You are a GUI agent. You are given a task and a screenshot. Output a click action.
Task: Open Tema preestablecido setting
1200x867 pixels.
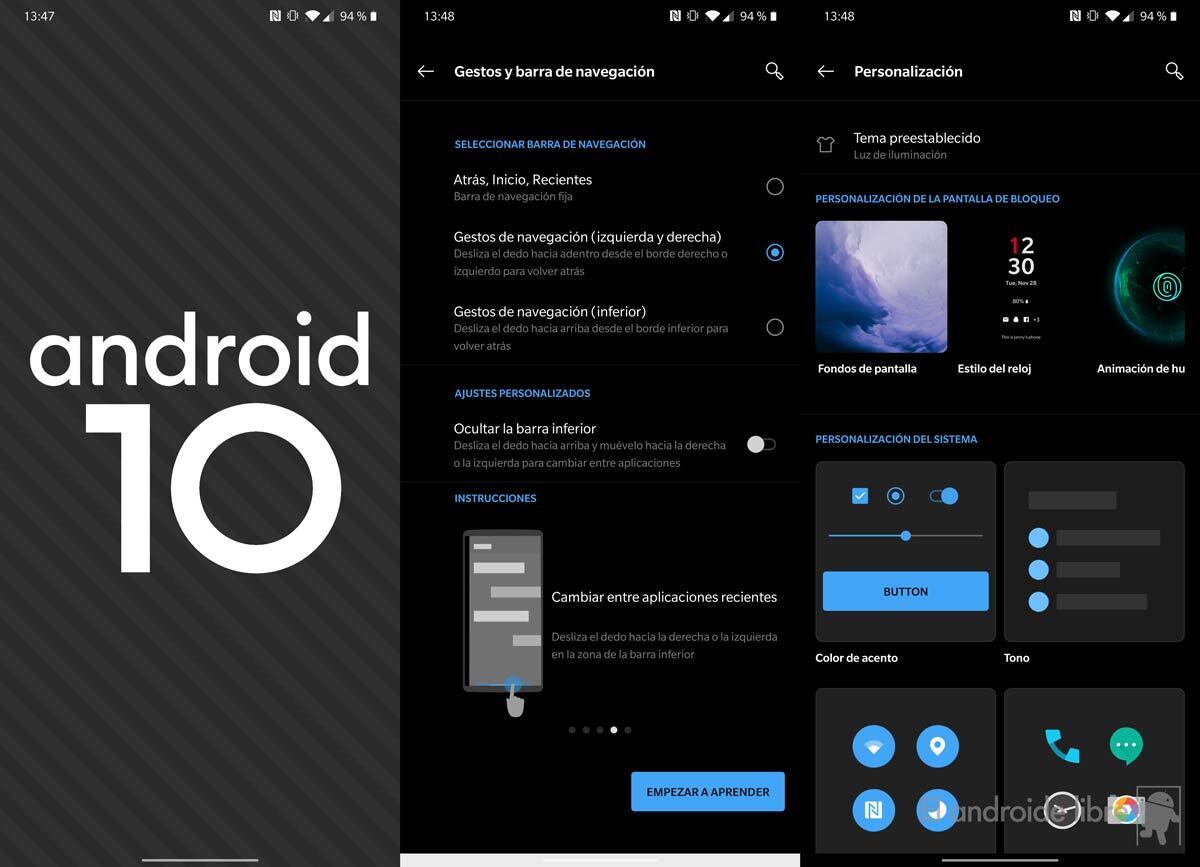(1000, 145)
